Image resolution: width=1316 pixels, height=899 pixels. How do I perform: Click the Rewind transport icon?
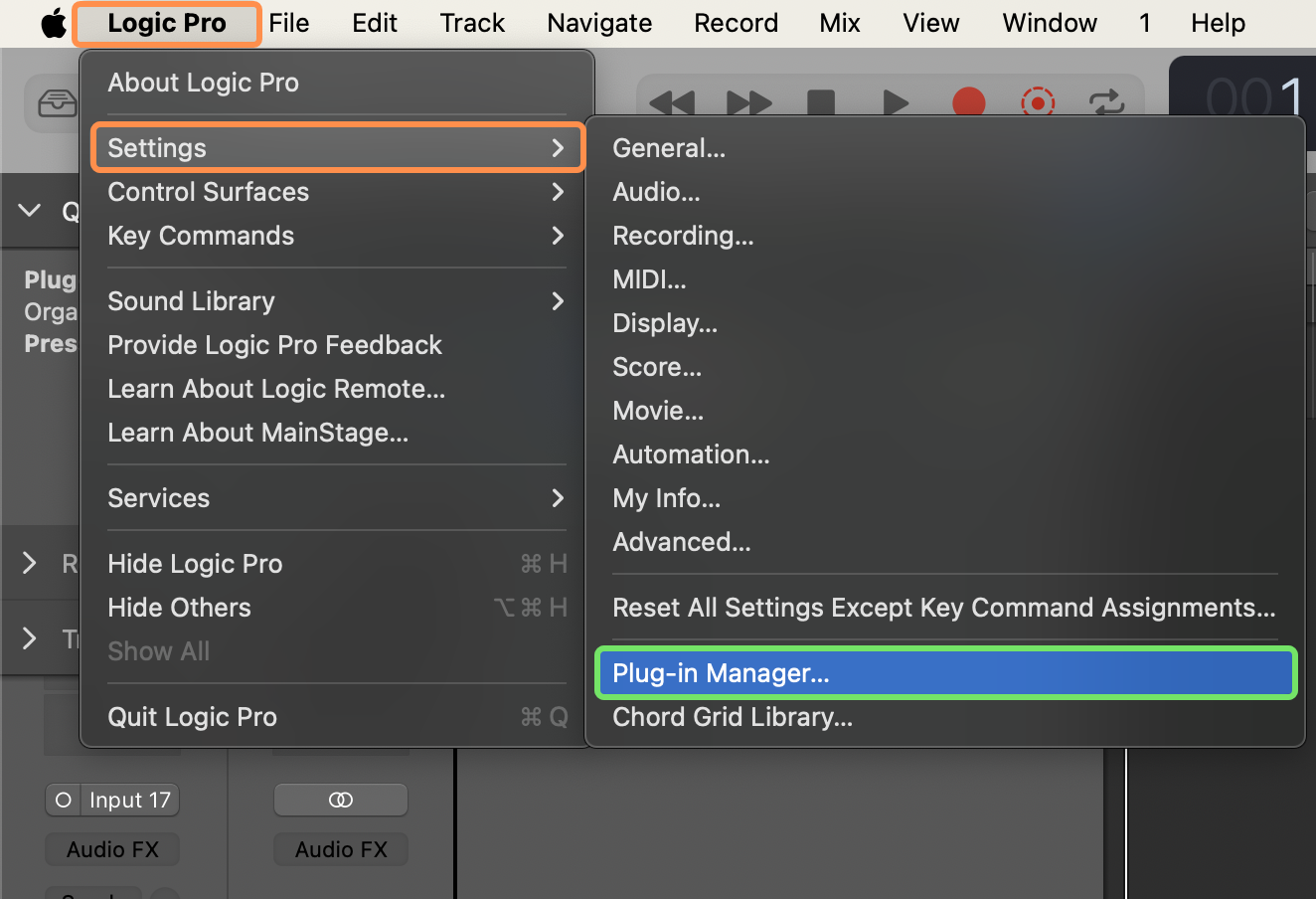point(674,102)
